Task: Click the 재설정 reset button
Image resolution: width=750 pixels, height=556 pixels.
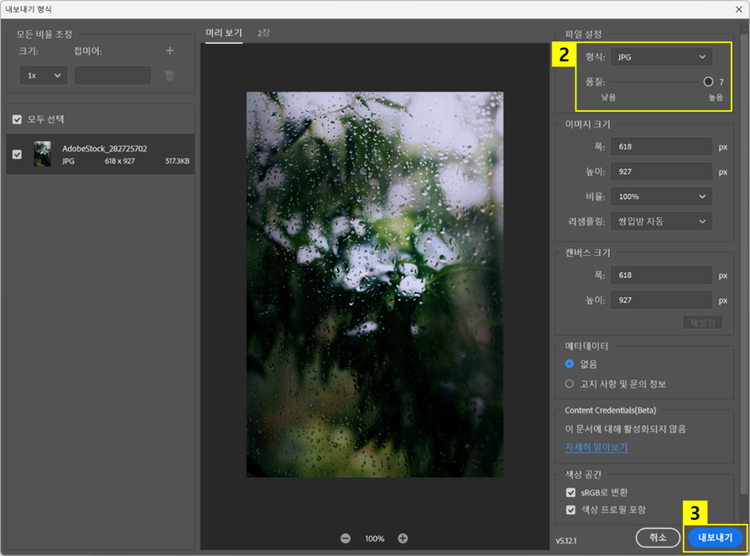Action: [703, 323]
